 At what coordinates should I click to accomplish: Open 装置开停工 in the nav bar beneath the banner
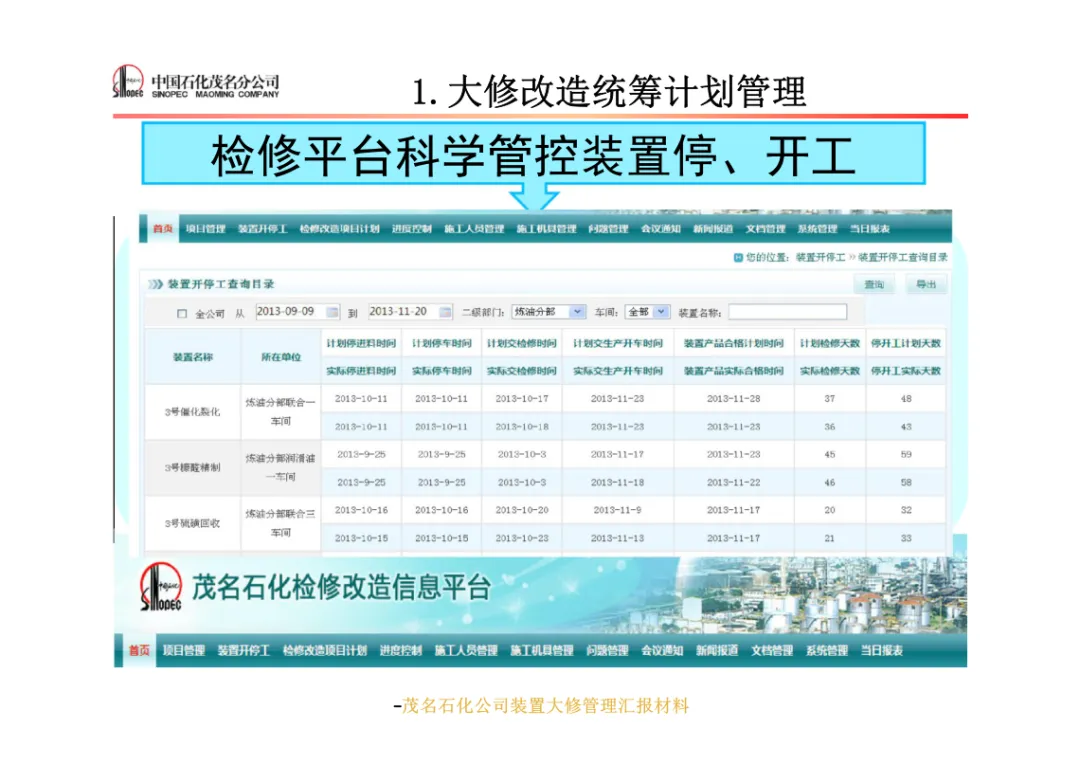(x=244, y=650)
